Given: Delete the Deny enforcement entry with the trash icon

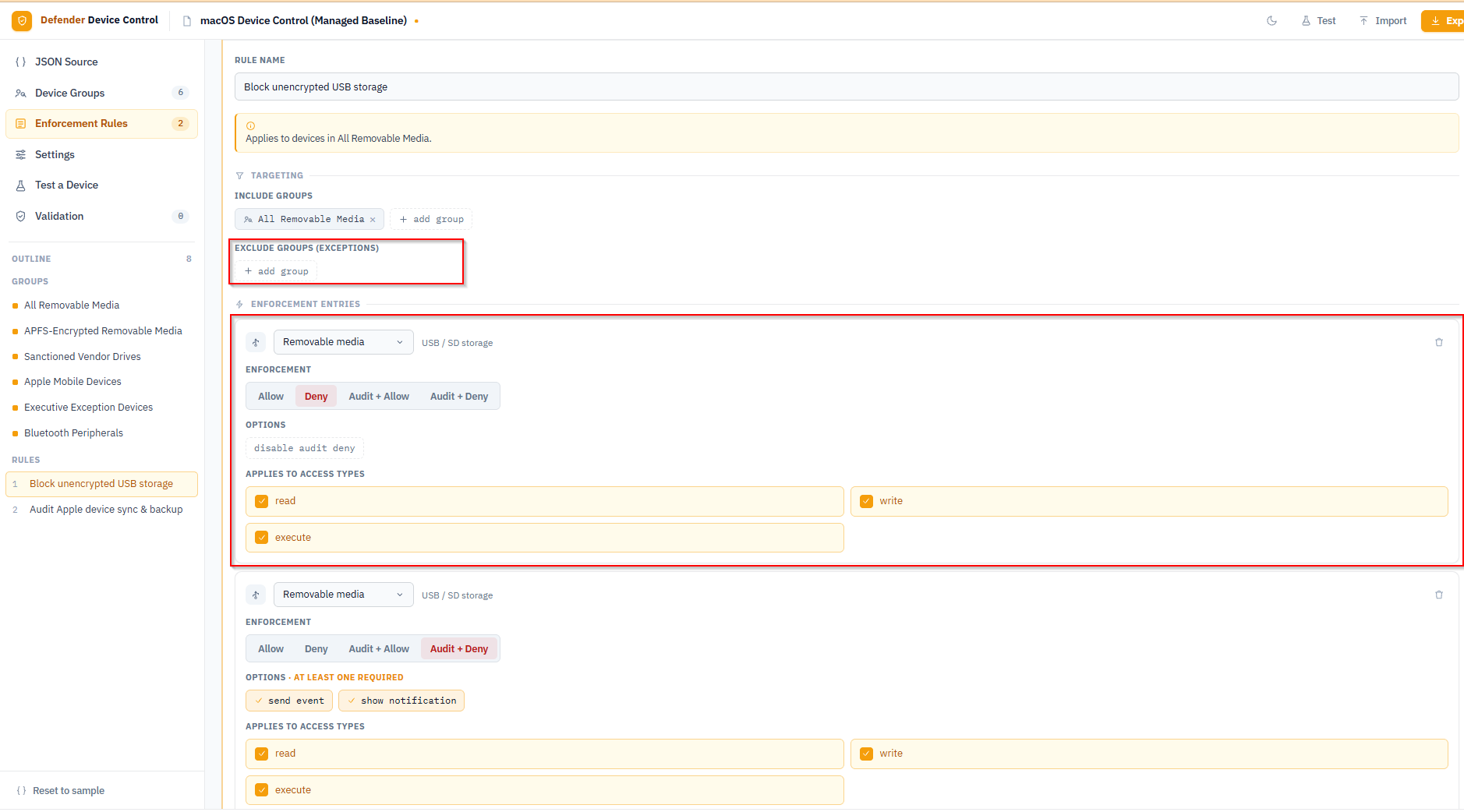Looking at the screenshot, I should click(x=1439, y=342).
